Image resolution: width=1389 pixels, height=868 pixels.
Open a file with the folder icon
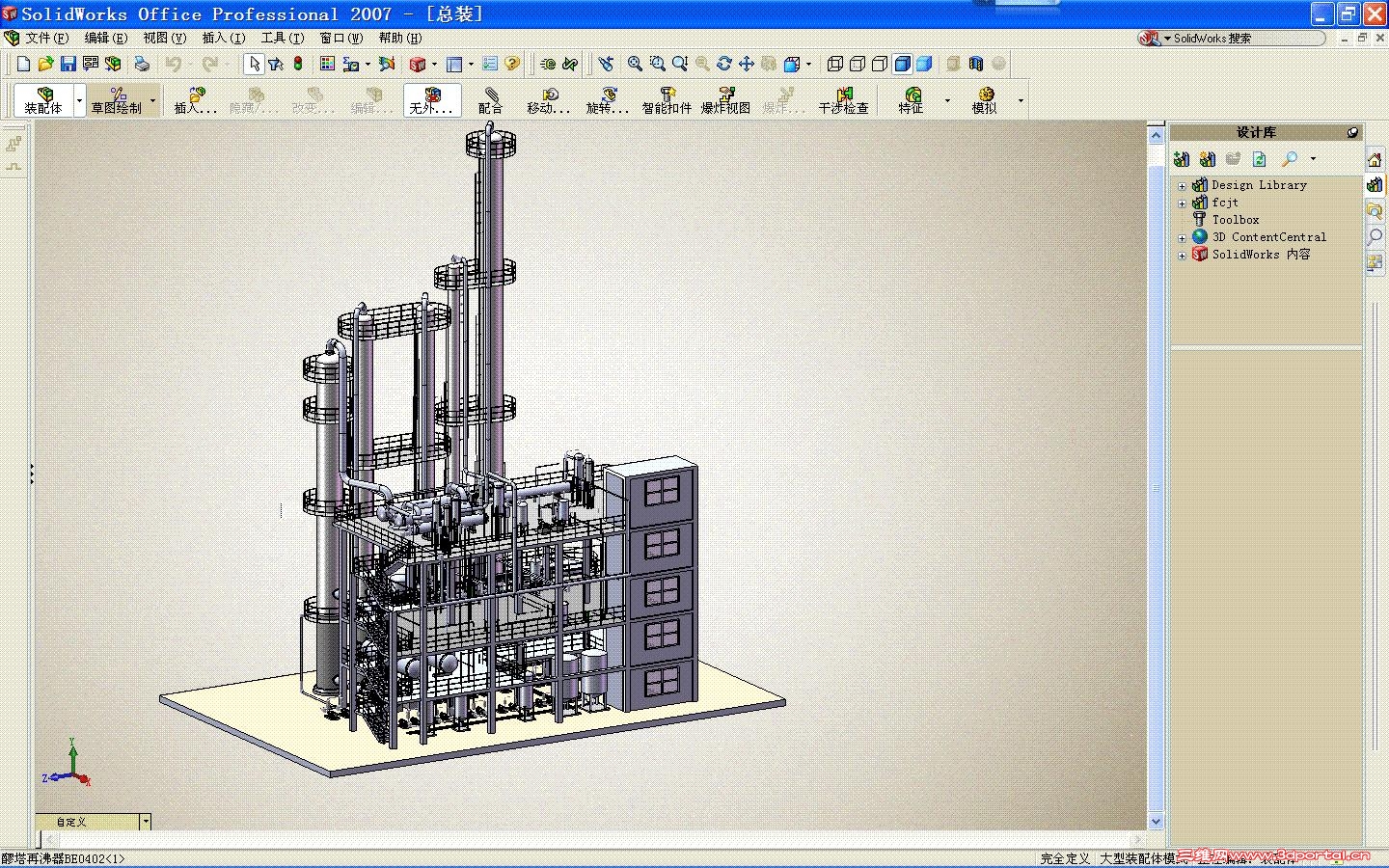pyautogui.click(x=45, y=64)
